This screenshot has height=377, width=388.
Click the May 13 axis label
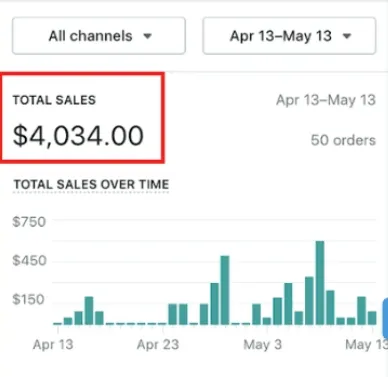point(366,344)
